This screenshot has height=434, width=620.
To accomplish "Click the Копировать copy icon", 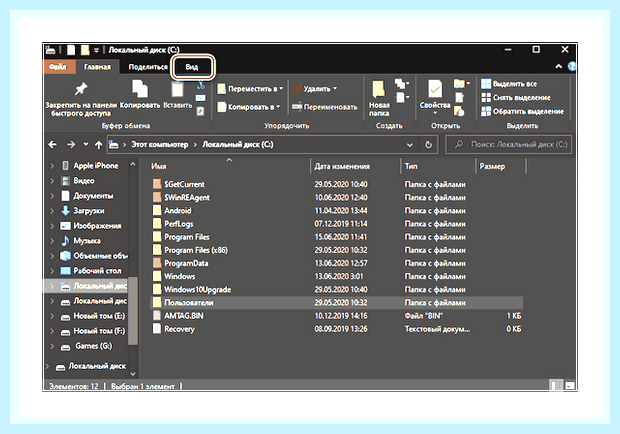I will pyautogui.click(x=140, y=88).
